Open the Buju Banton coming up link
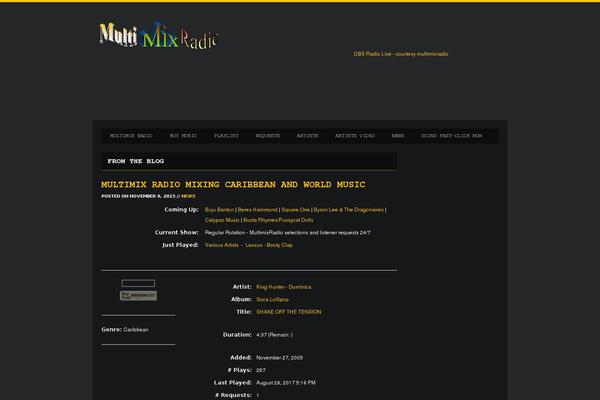Viewport: 600px width, 400px height. pyautogui.click(x=219, y=210)
